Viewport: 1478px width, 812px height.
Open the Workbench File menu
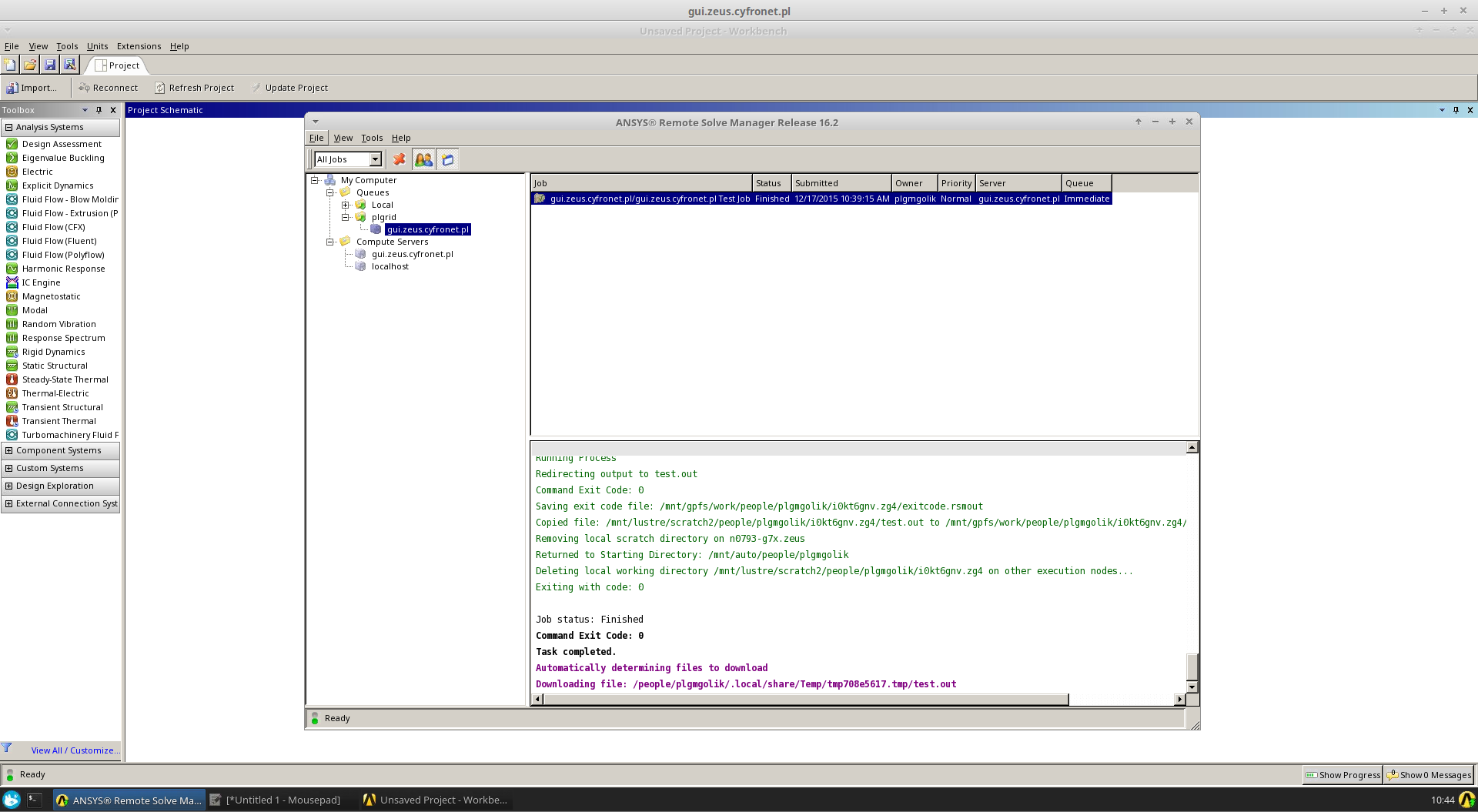coord(12,46)
